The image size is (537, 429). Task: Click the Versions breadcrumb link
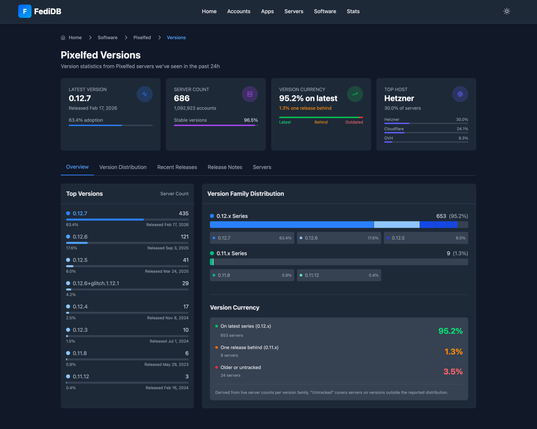click(x=176, y=38)
